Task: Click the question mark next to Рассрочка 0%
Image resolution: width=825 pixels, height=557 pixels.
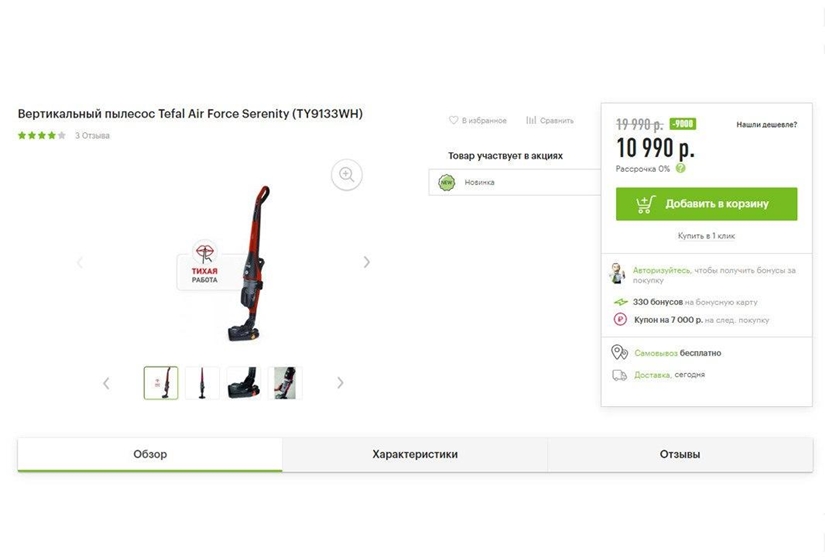Action: [680, 168]
